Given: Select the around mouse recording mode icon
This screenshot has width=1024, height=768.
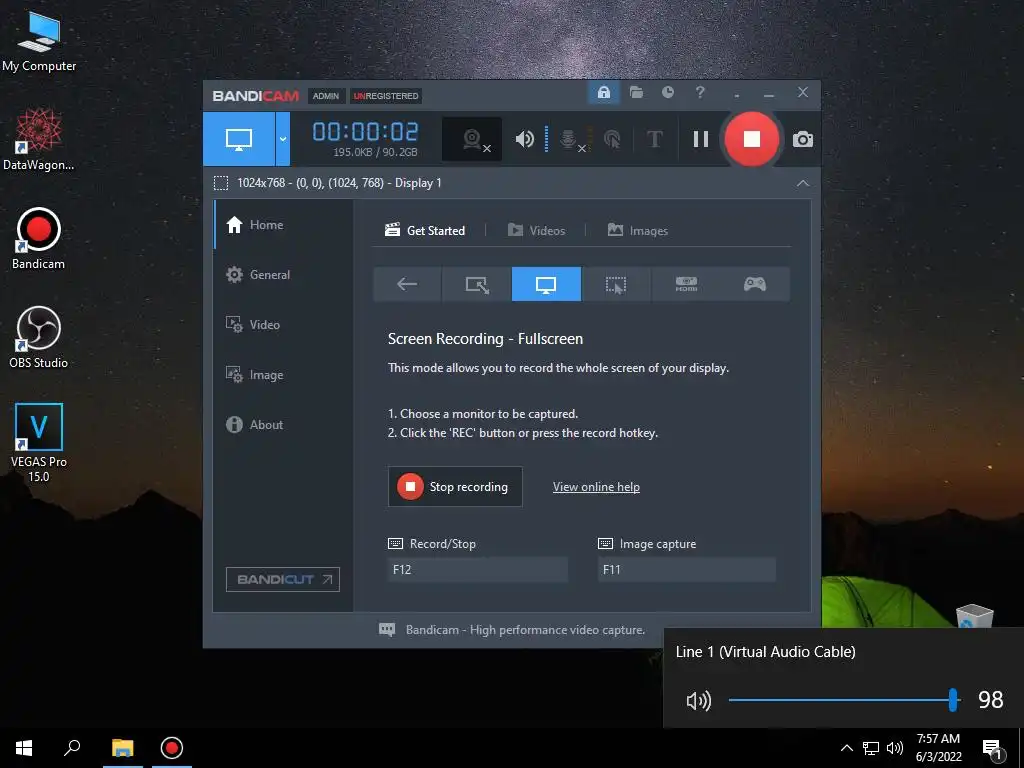Looking at the screenshot, I should [616, 284].
